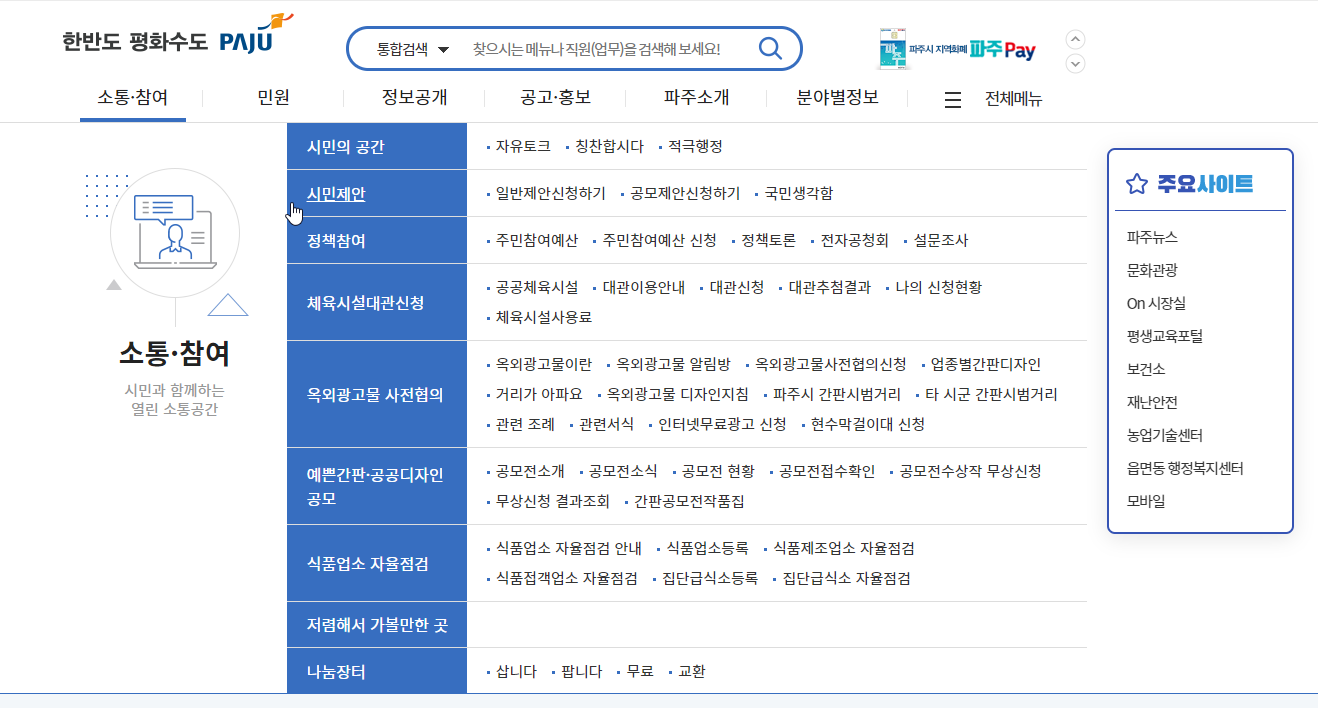The width and height of the screenshot is (1318, 708).
Task: Click the up arrow beside the Paju Pay banner
Action: [x=1076, y=40]
